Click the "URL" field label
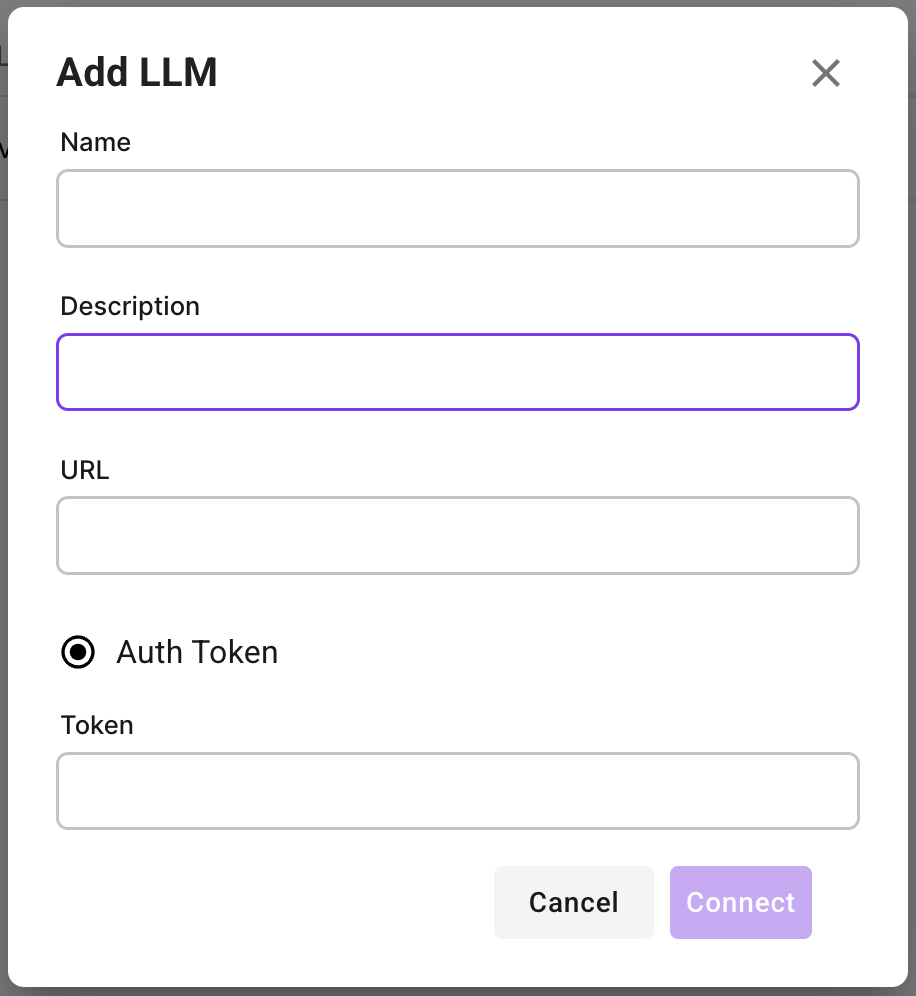Screen dimensions: 916x996 click(85, 470)
